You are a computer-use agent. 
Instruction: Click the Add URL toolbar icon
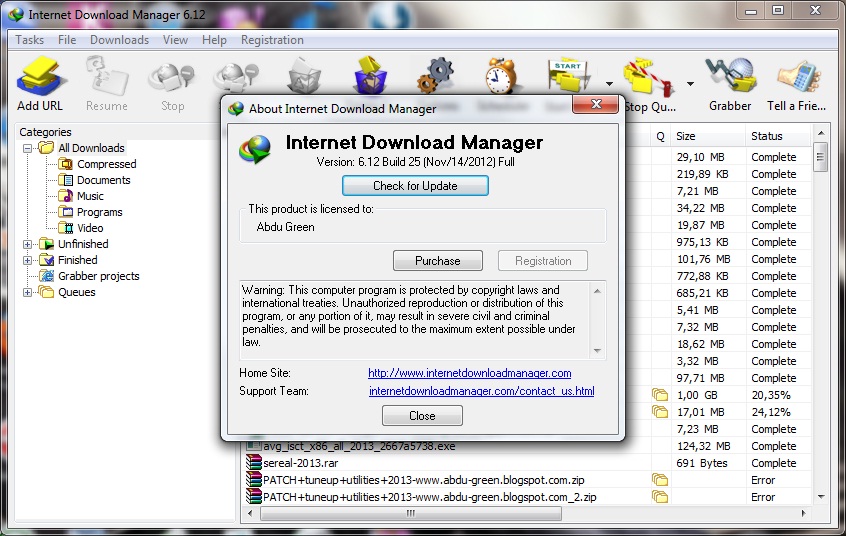[40, 77]
